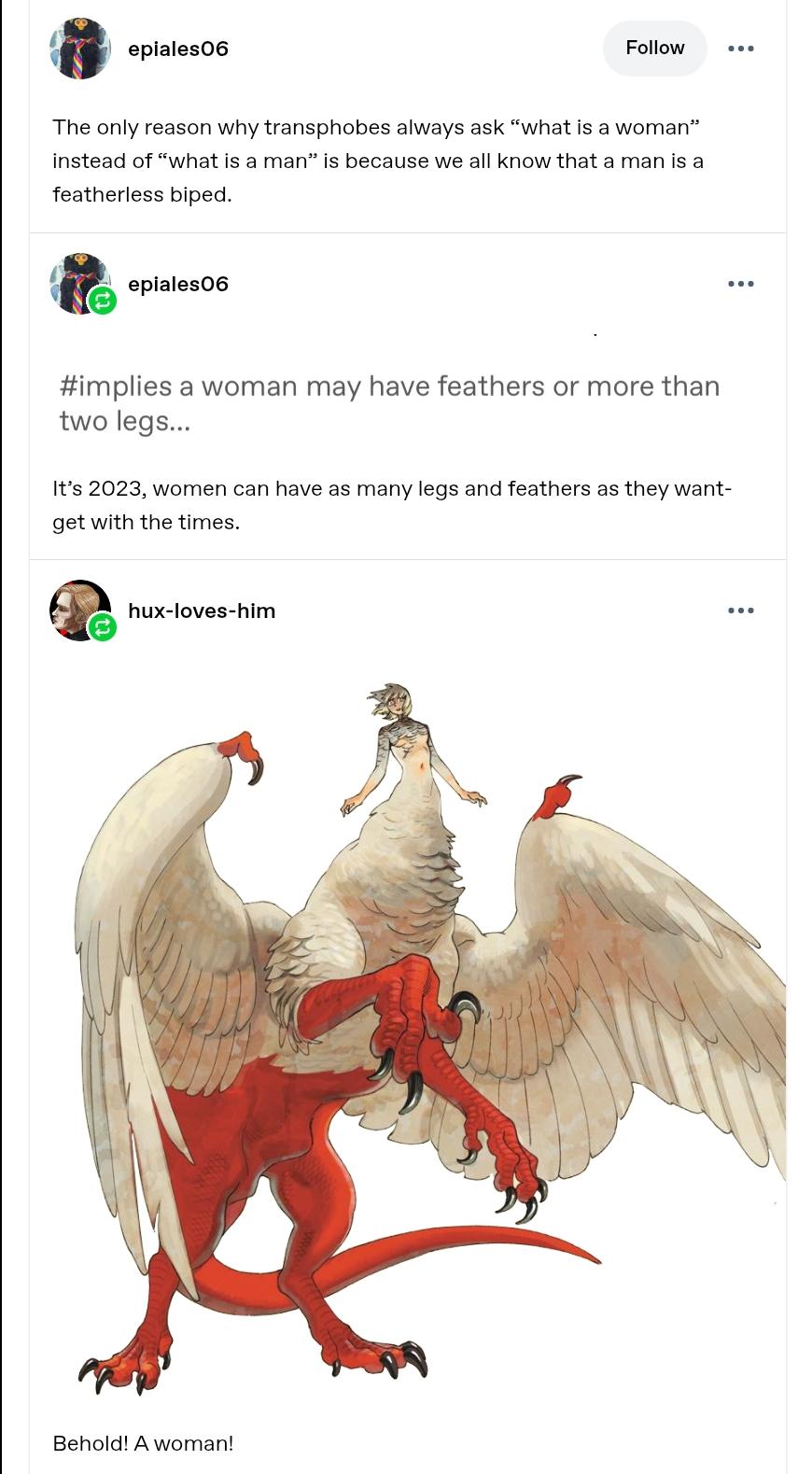Screen dimensions: 812x1474
Task: Open options menu on epiales06's reblog
Action: pyautogui.click(x=740, y=284)
